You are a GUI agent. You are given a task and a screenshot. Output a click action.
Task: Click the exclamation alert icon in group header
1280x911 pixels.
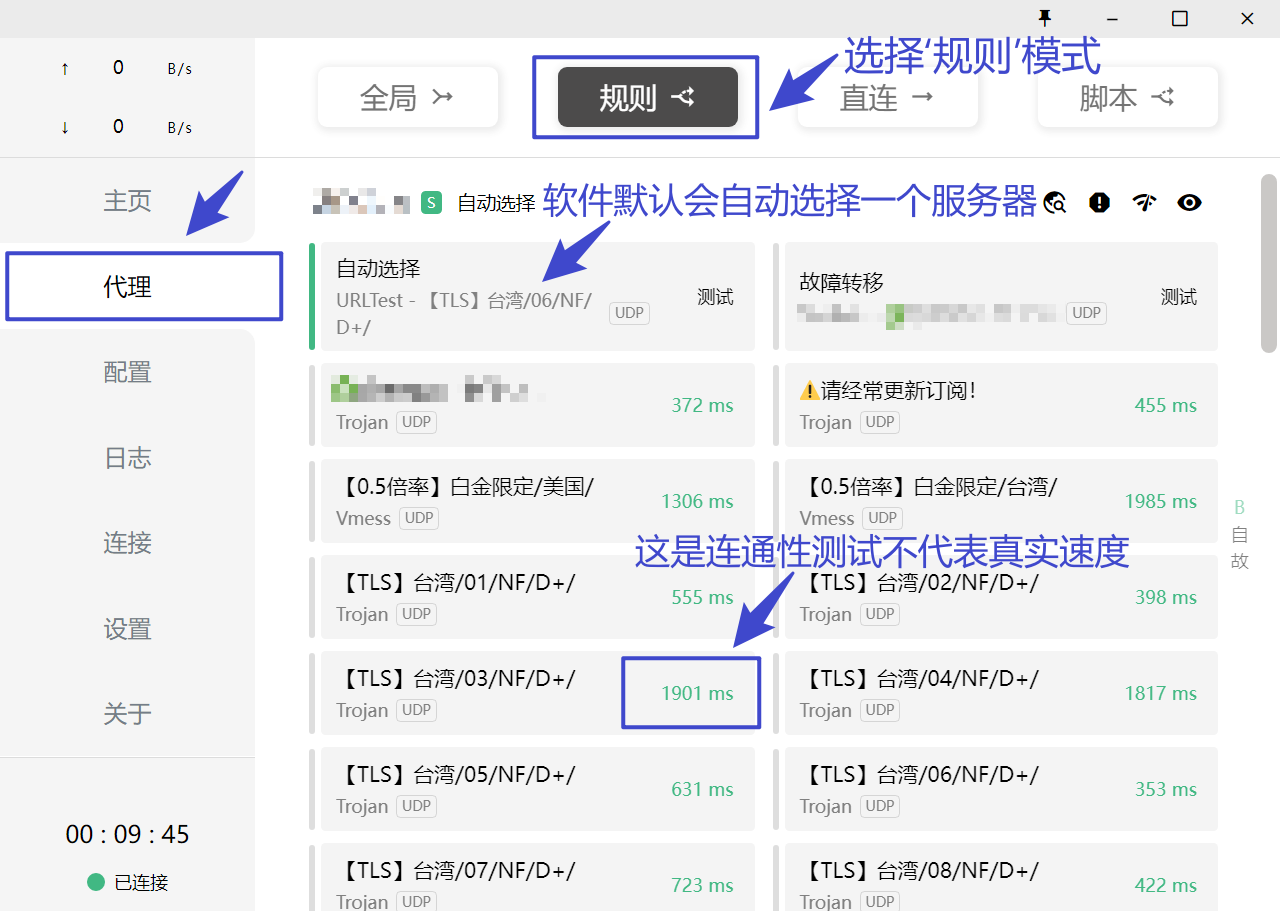point(1100,203)
